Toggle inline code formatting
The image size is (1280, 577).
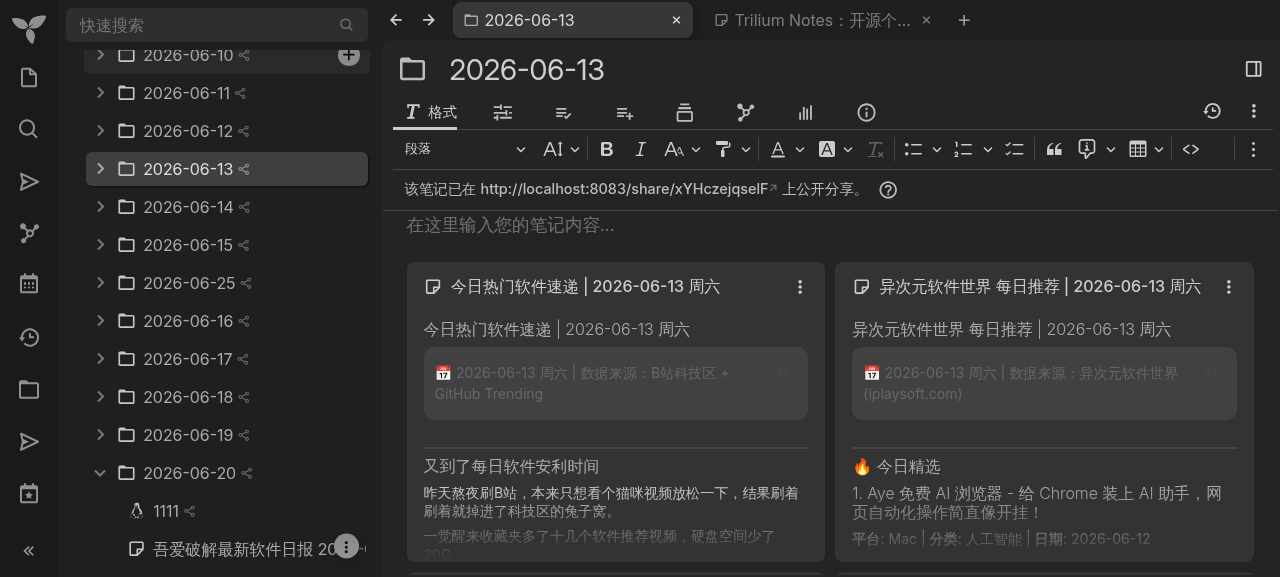1190,149
